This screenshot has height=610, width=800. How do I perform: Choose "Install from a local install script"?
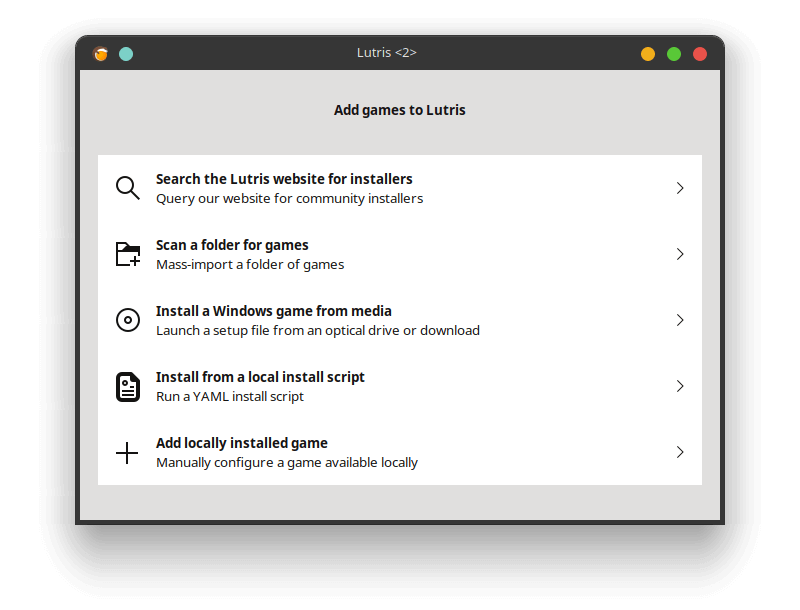click(x=399, y=386)
